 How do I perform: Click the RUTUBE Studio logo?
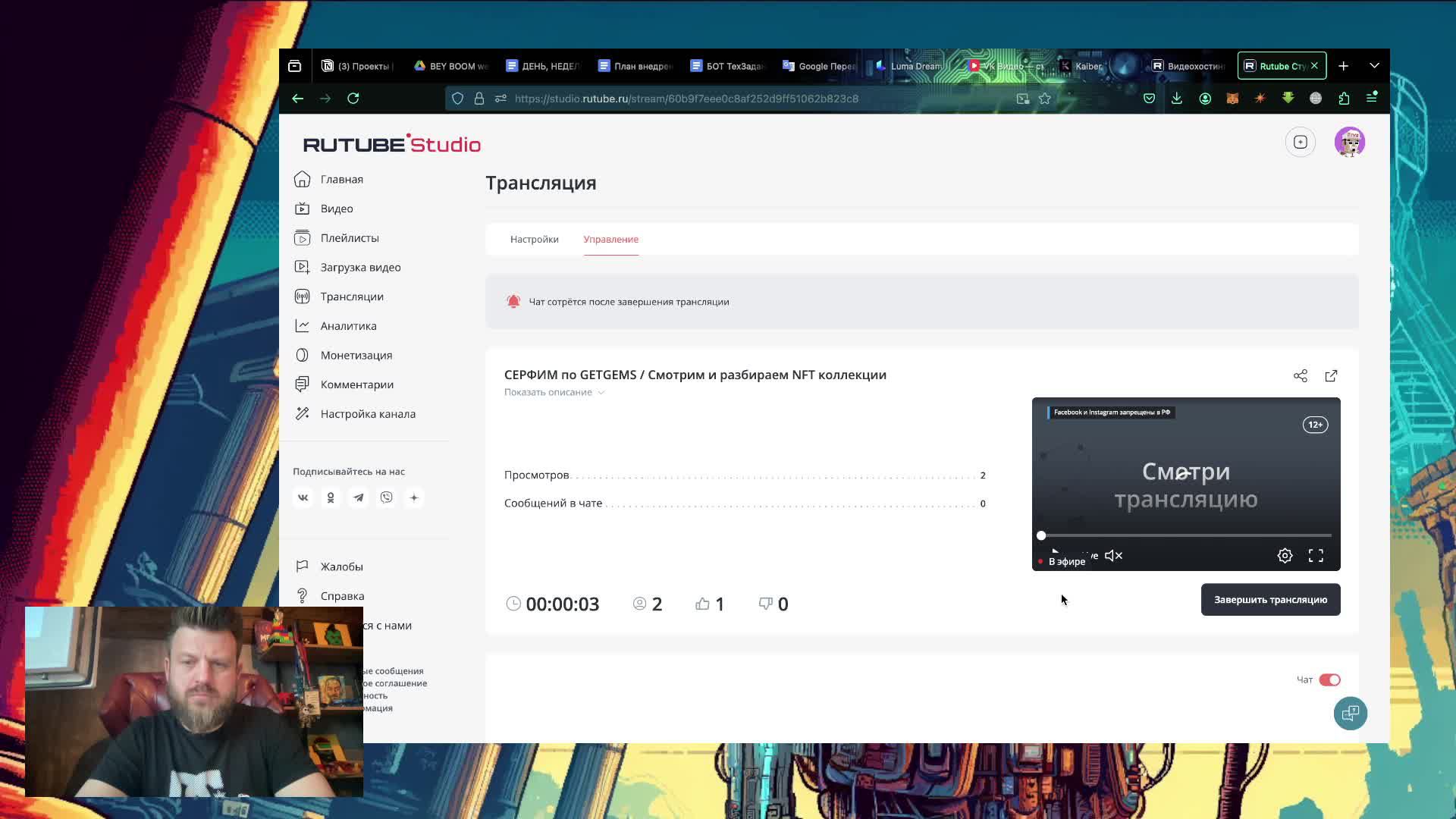tap(391, 144)
